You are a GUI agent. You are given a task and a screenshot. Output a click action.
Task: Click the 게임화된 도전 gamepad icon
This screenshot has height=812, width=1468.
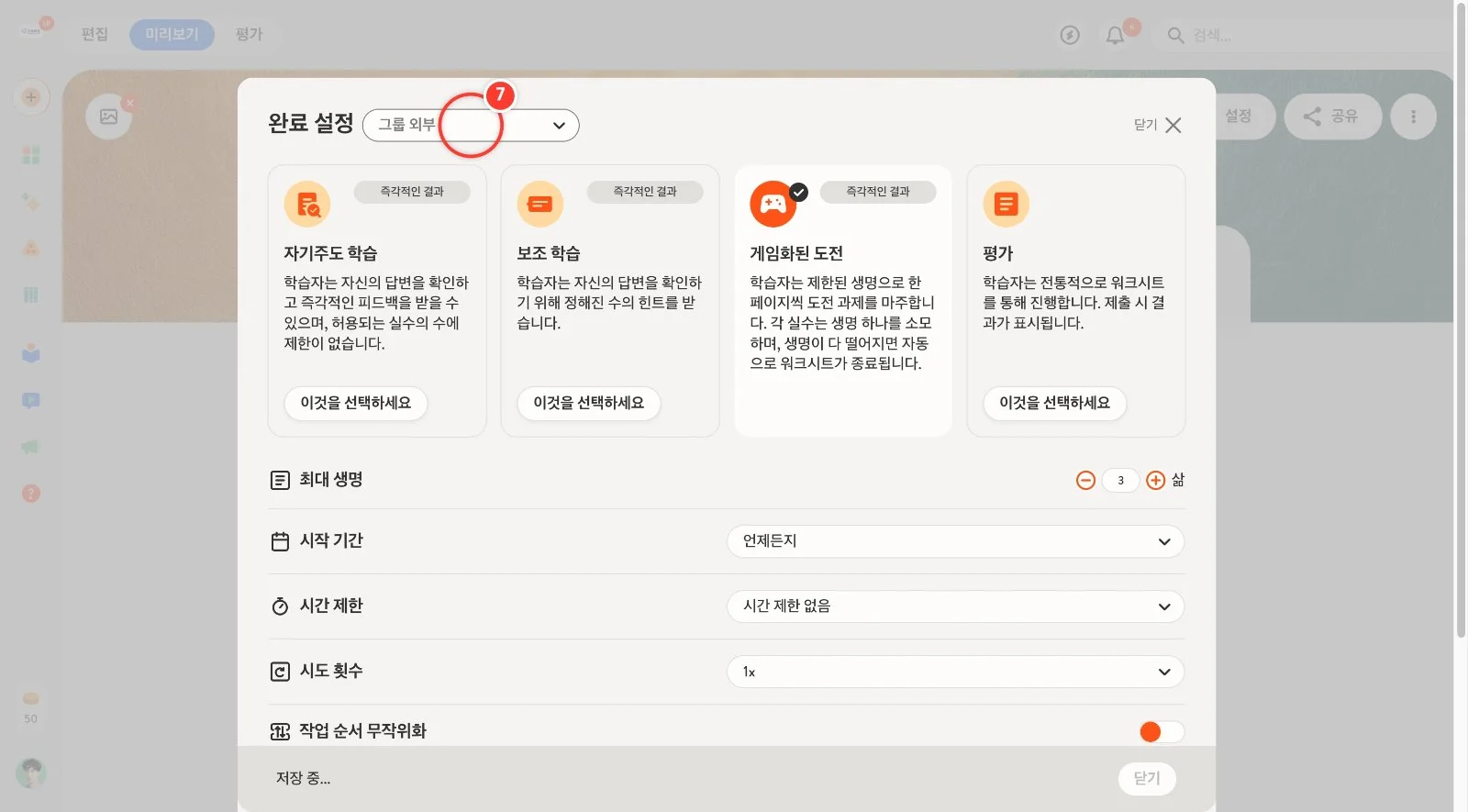[x=773, y=204]
